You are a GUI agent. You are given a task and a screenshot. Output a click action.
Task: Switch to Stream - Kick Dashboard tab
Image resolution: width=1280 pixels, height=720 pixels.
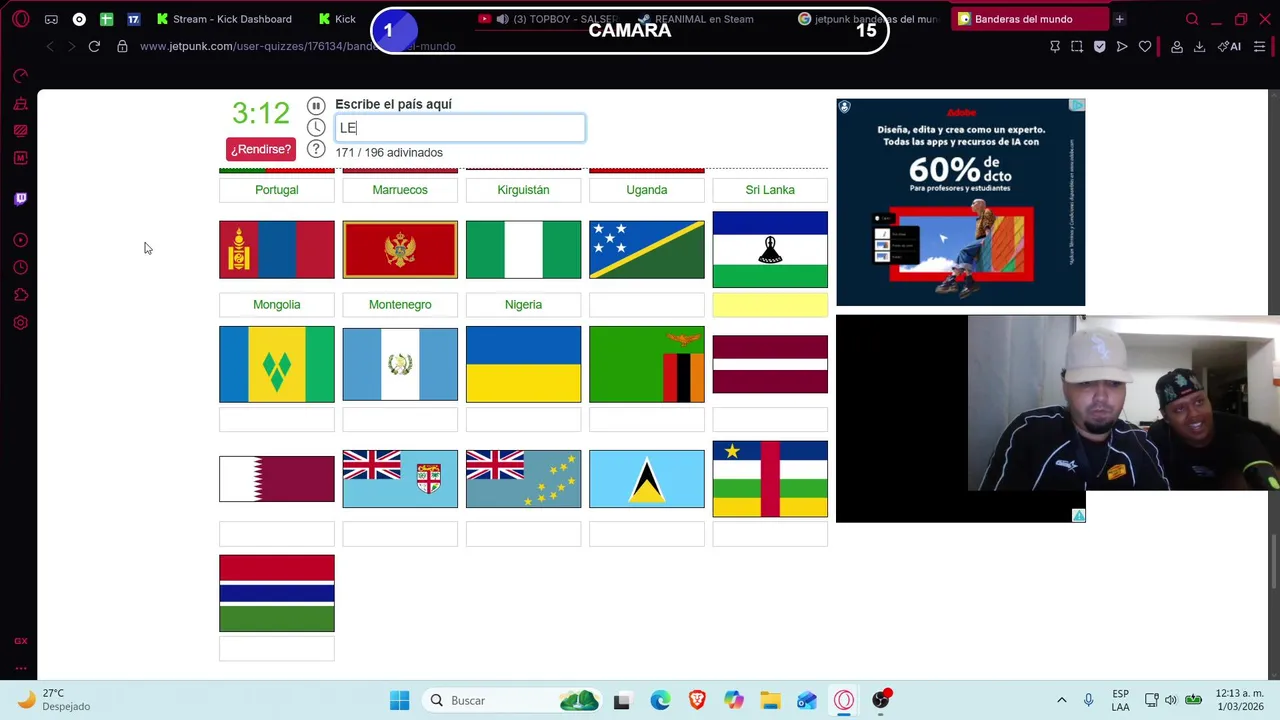coord(225,19)
